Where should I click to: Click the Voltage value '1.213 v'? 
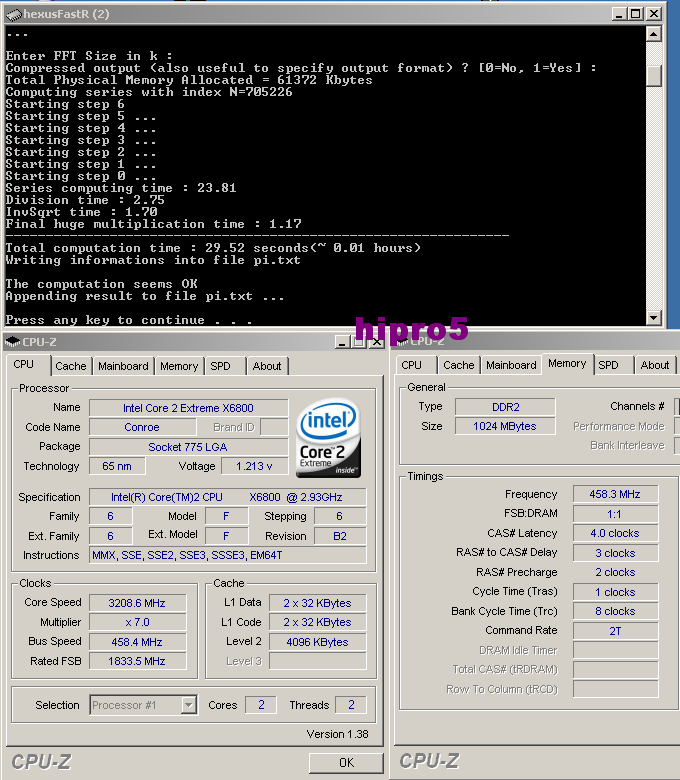point(255,466)
